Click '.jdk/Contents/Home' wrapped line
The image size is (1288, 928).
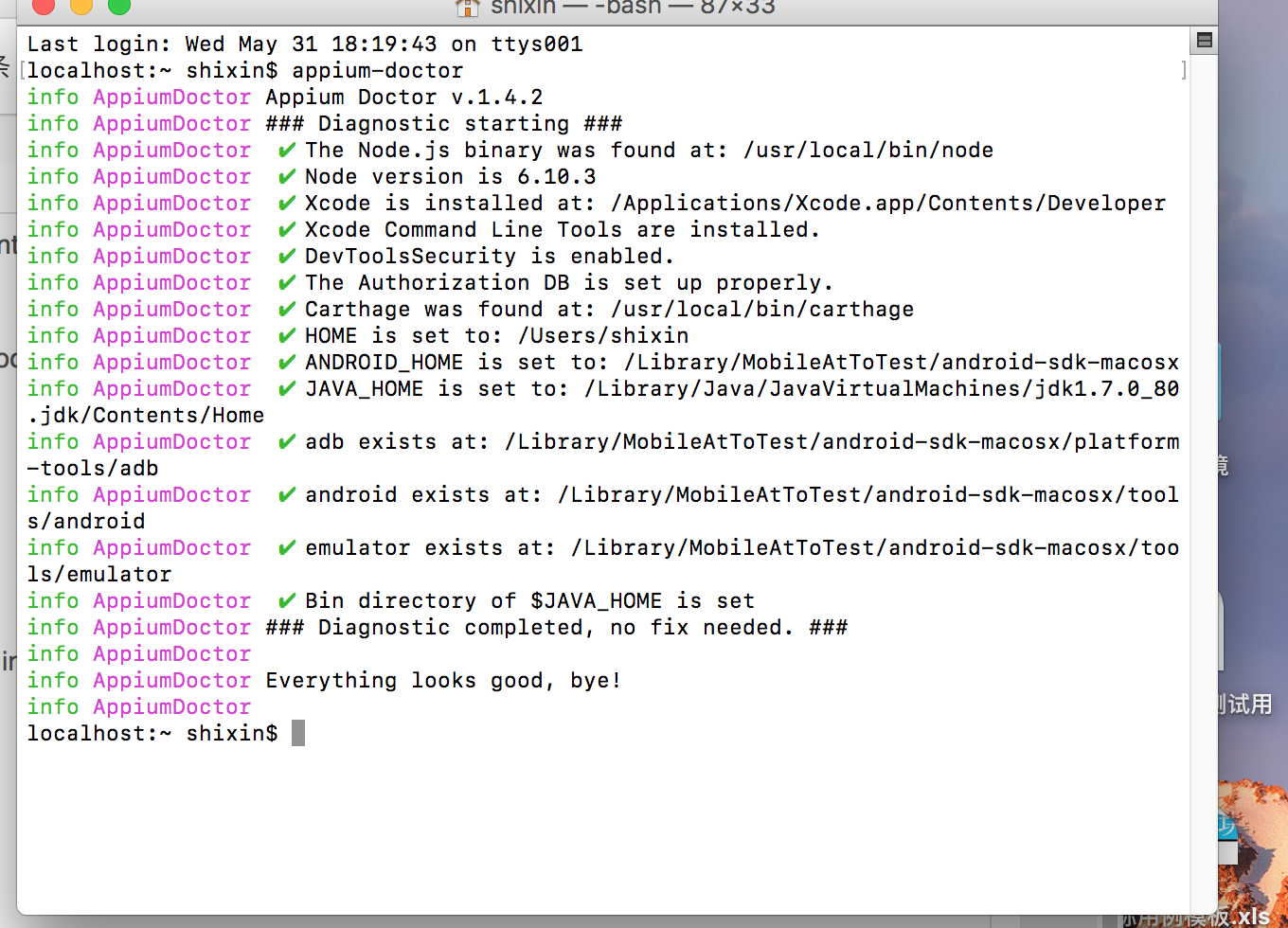(146, 416)
